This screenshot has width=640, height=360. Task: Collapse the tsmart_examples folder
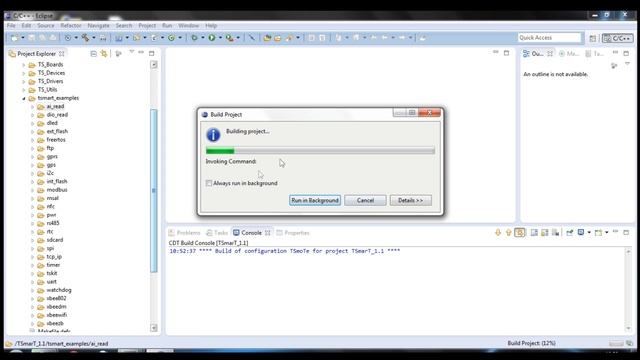[24, 98]
